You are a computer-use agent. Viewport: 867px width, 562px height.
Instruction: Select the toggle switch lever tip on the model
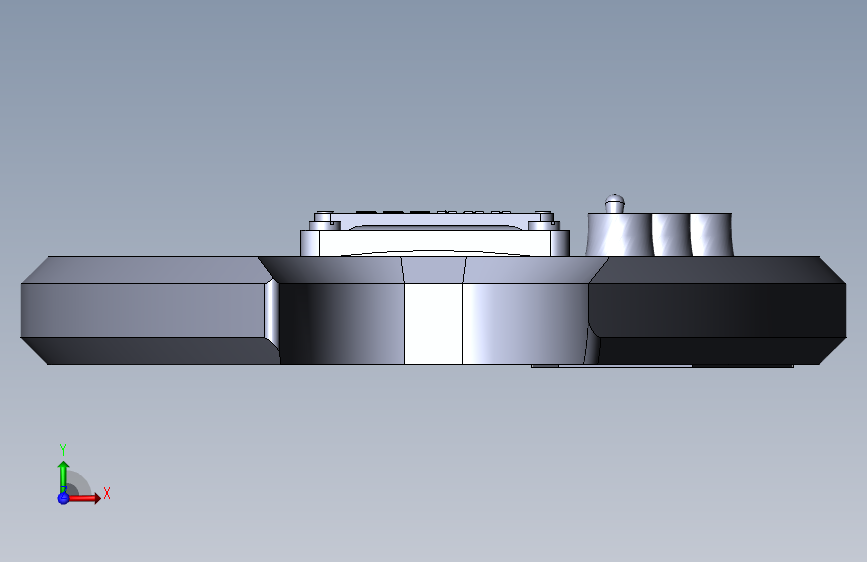[614, 204]
